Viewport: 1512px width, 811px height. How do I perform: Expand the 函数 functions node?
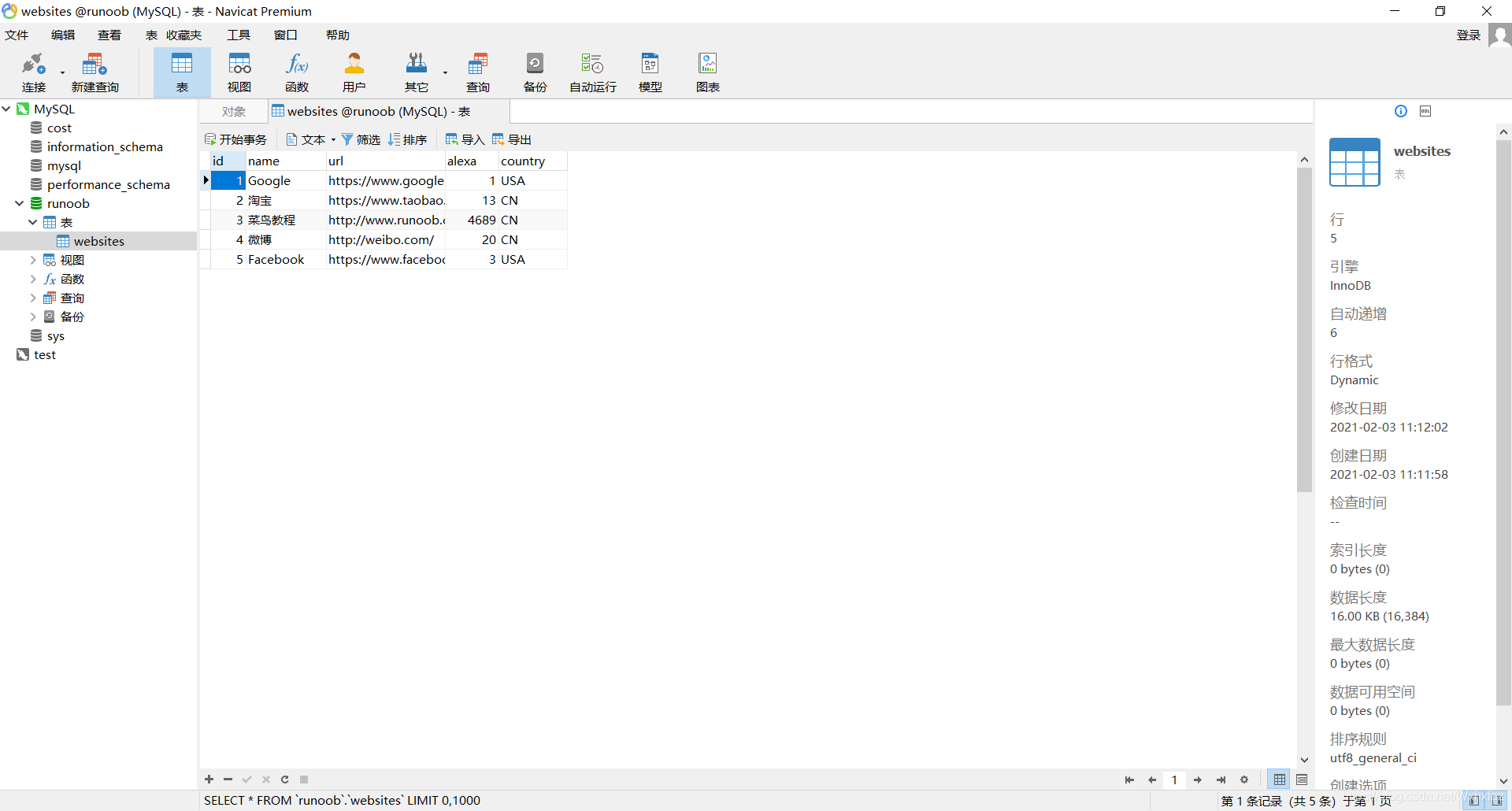coord(32,279)
